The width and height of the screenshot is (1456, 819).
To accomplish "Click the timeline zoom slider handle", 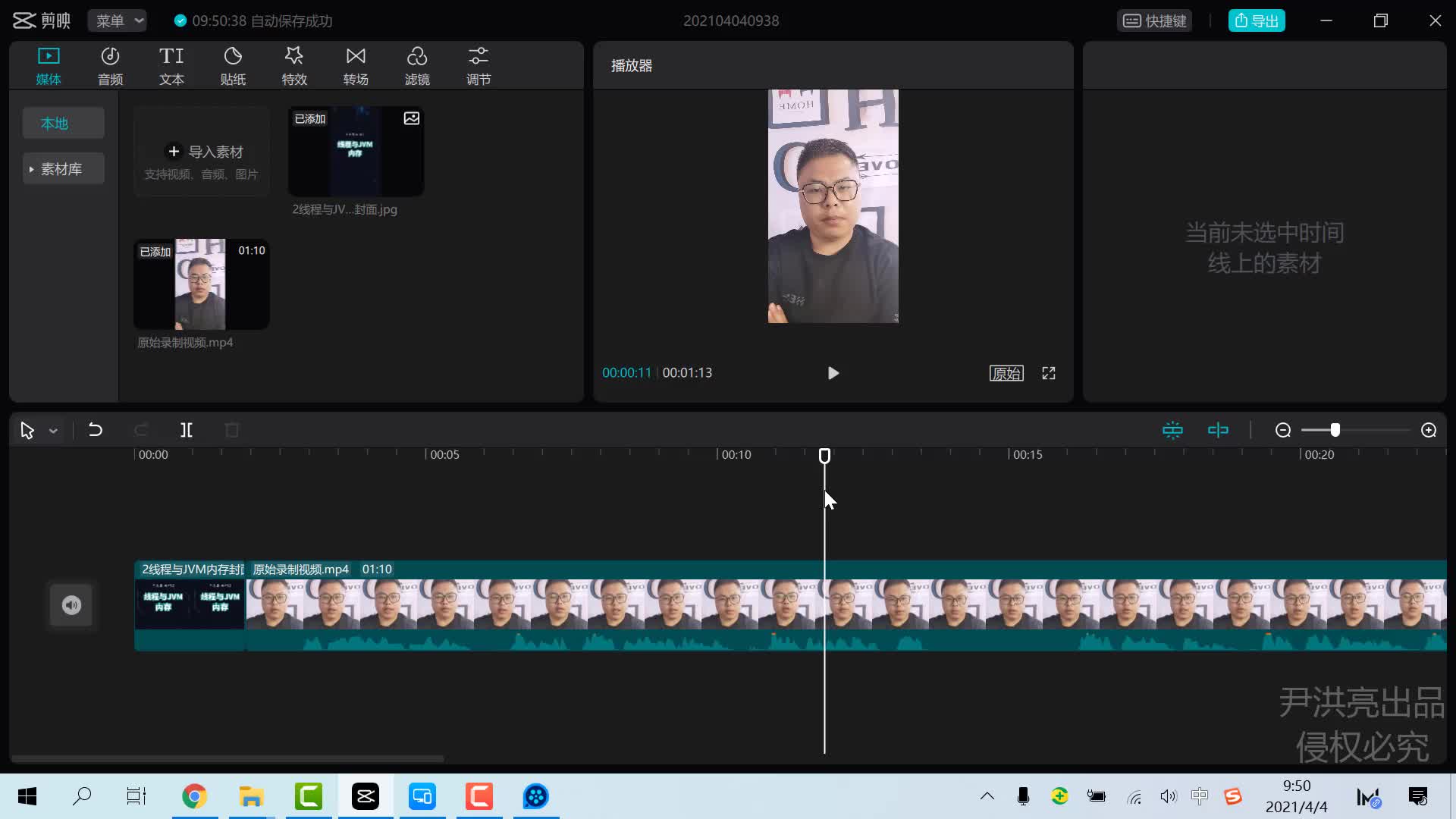I will tap(1335, 431).
